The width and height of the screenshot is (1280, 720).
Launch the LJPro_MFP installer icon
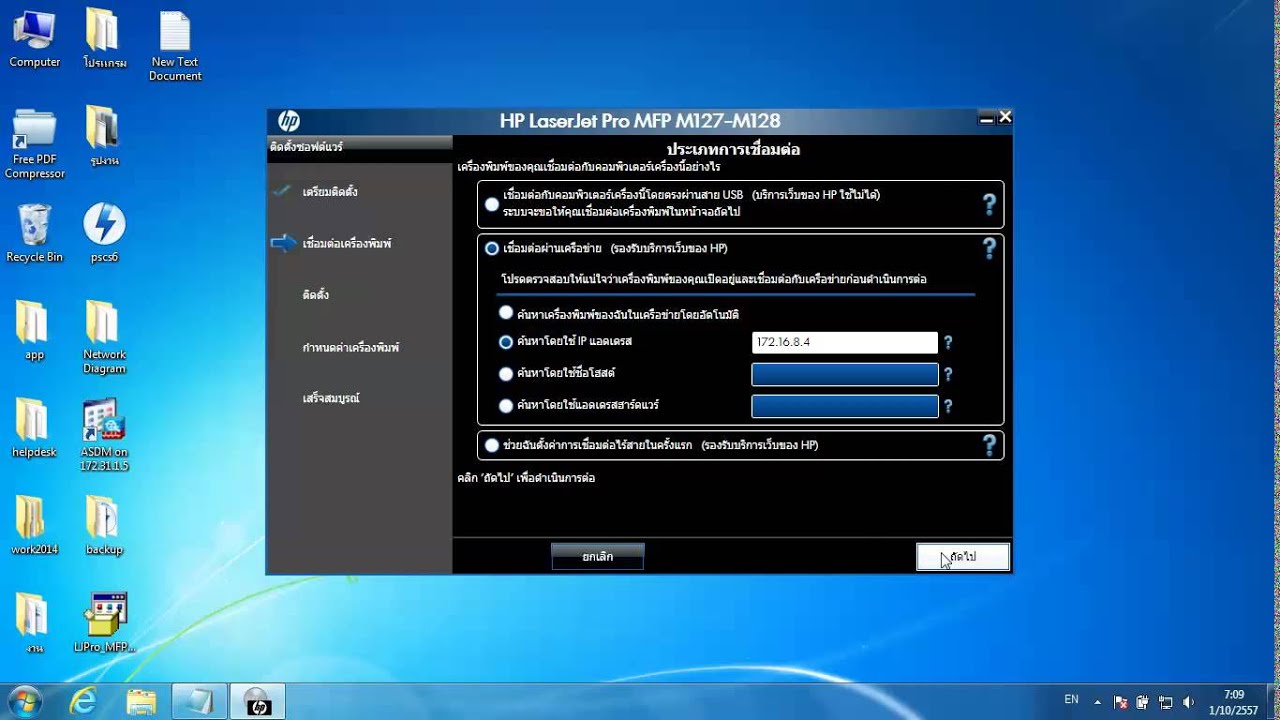pos(104,623)
